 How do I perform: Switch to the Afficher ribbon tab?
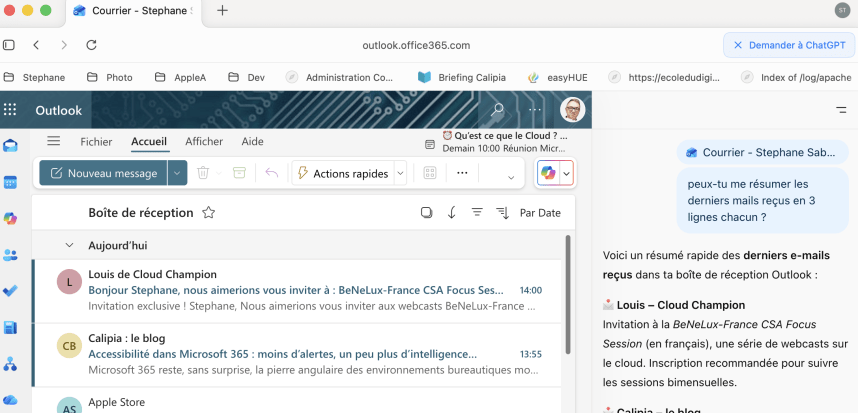tap(204, 142)
